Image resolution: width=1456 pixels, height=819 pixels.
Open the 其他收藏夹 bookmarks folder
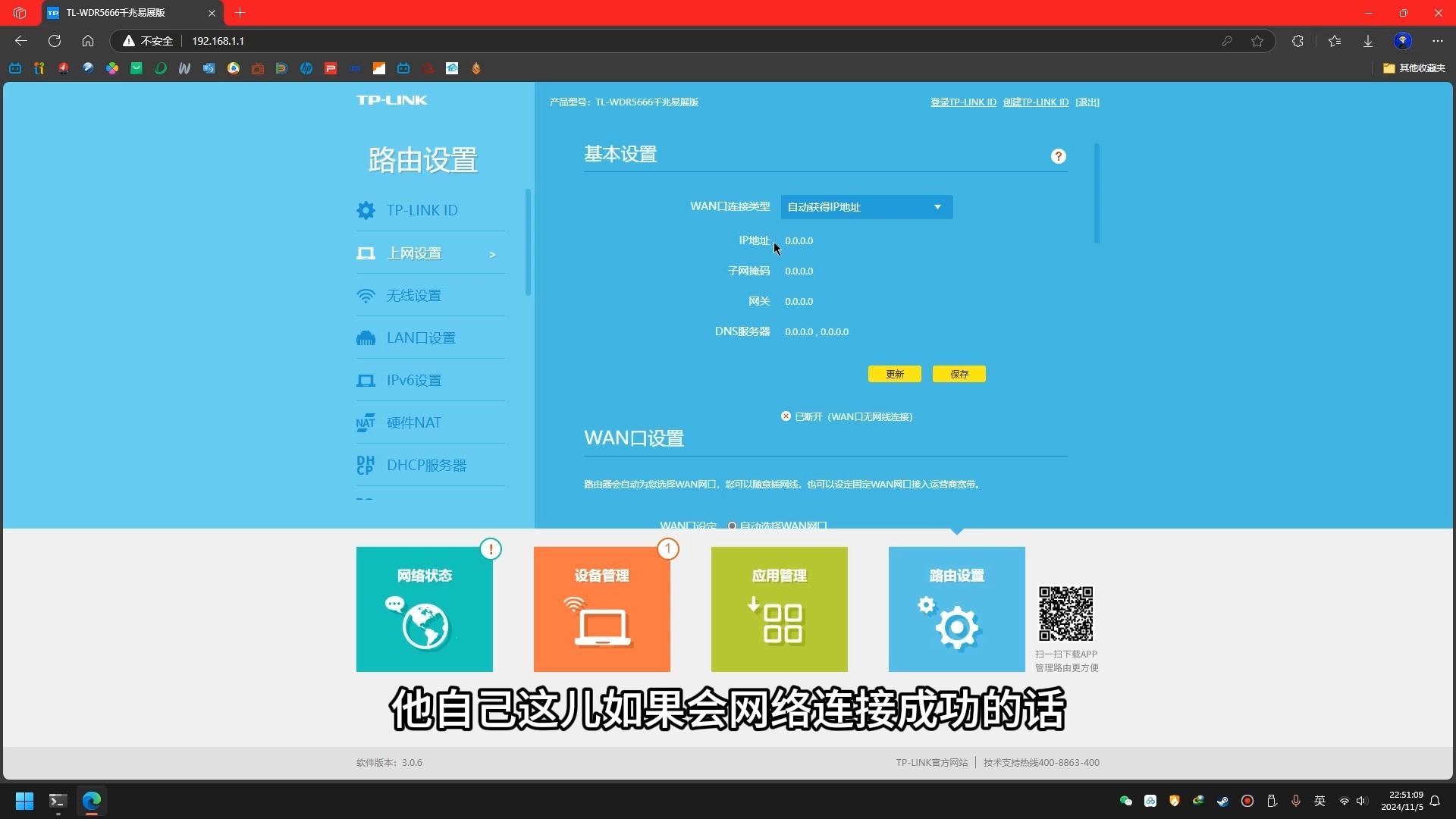(x=1414, y=68)
